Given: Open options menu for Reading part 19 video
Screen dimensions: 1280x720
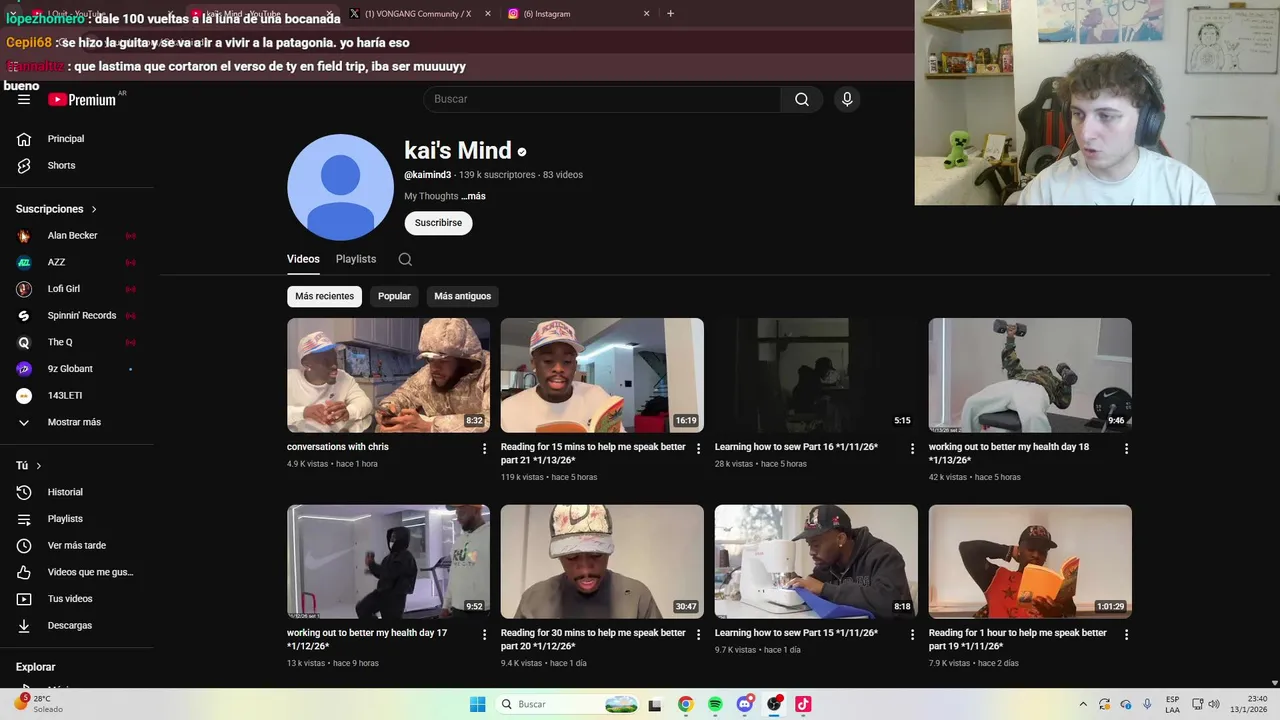Looking at the screenshot, I should pyautogui.click(x=1126, y=635).
